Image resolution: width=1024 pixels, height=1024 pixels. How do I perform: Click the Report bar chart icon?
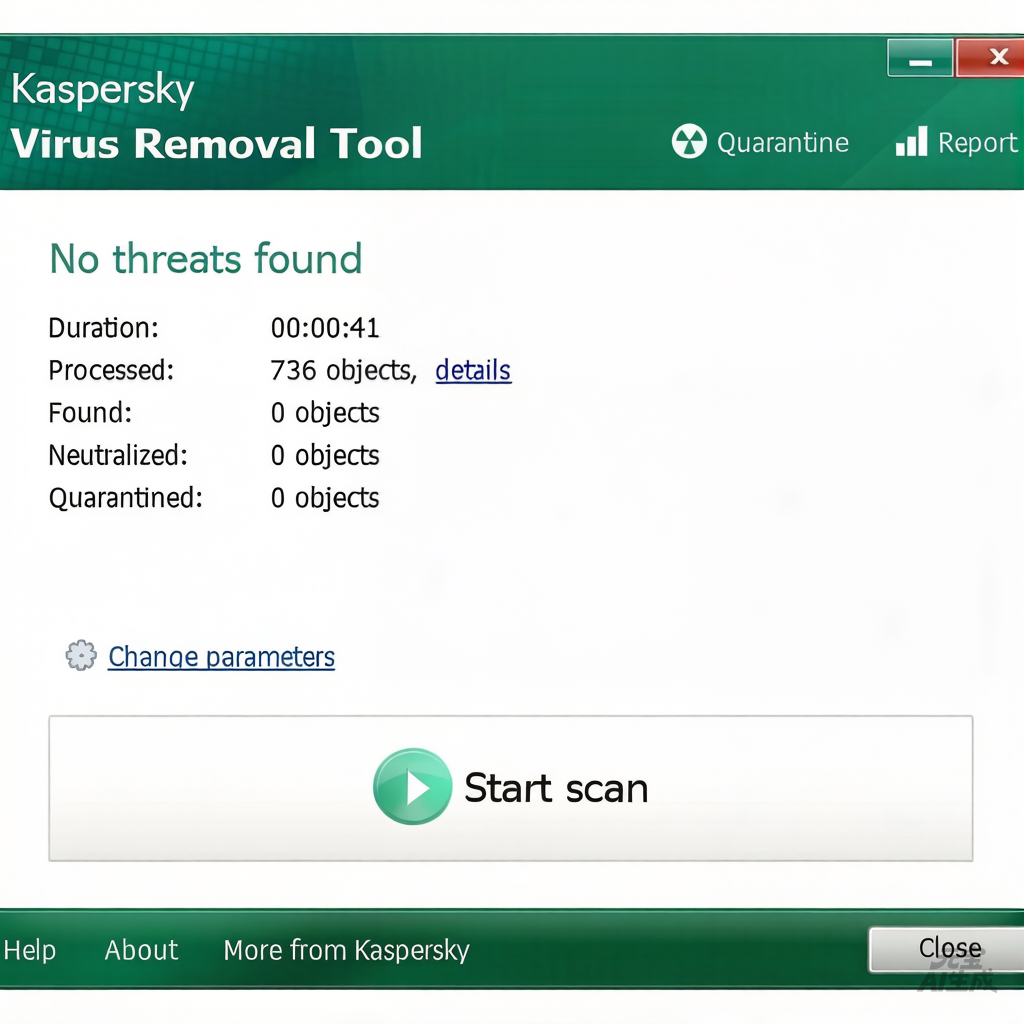[x=911, y=141]
